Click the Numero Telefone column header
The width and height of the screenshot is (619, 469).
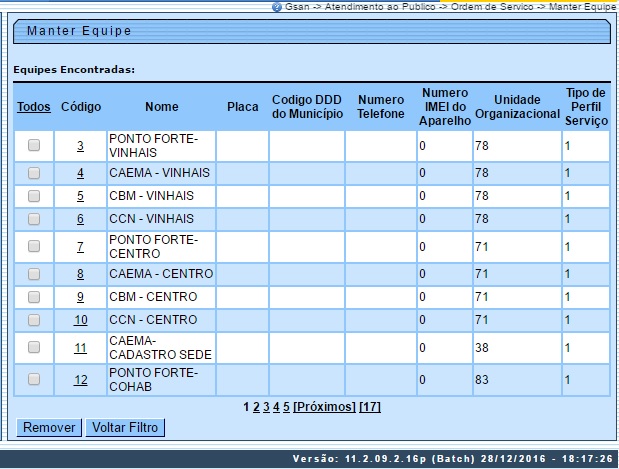click(381, 107)
